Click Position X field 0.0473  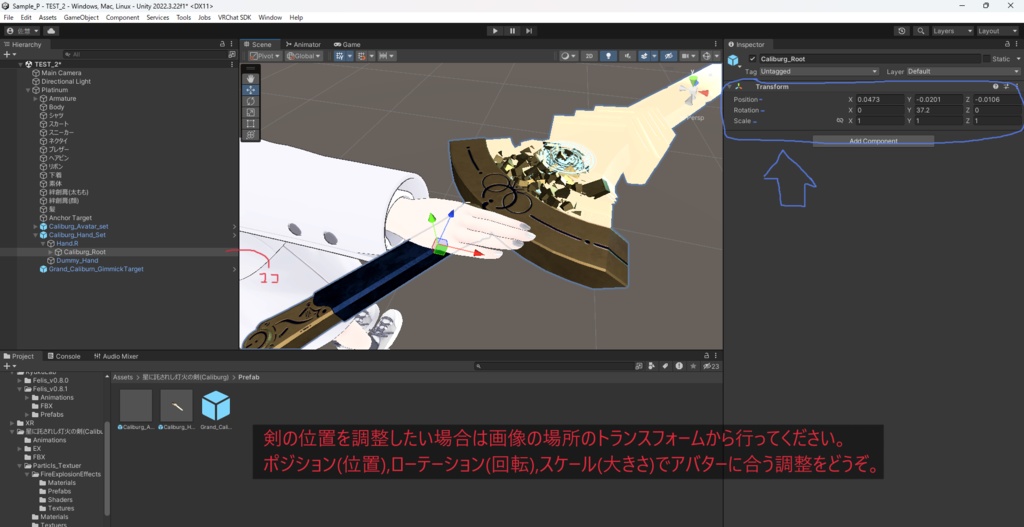click(880, 99)
